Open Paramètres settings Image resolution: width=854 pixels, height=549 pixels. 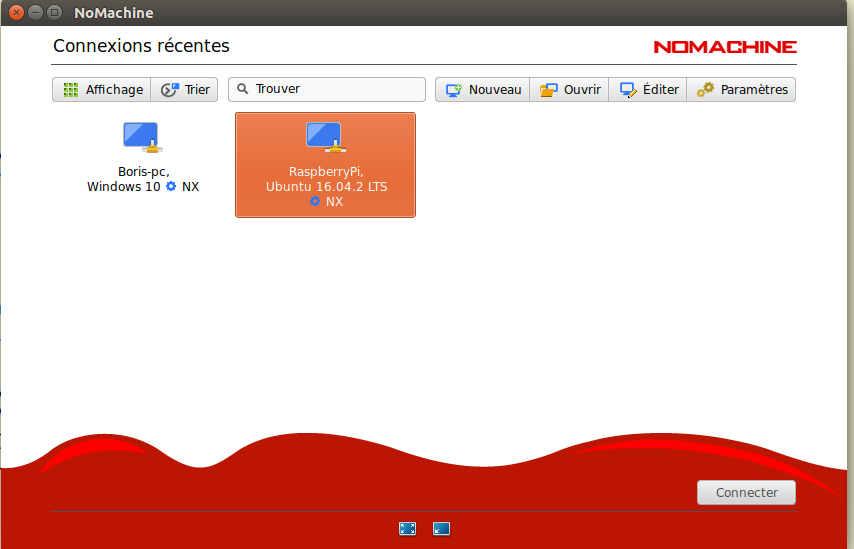[x=741, y=89]
